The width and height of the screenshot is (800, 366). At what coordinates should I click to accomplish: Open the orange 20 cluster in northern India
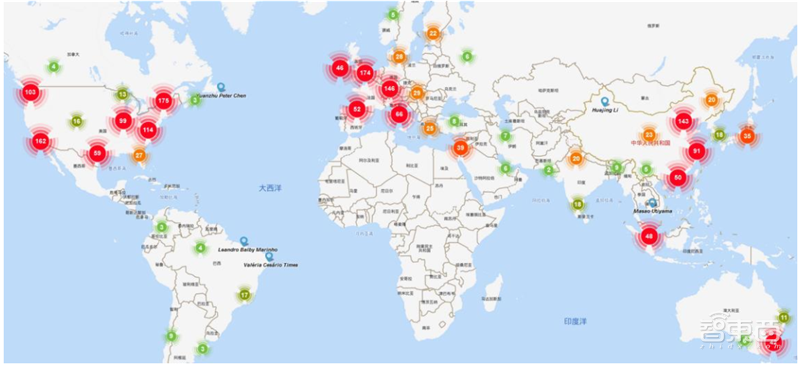pyautogui.click(x=576, y=159)
